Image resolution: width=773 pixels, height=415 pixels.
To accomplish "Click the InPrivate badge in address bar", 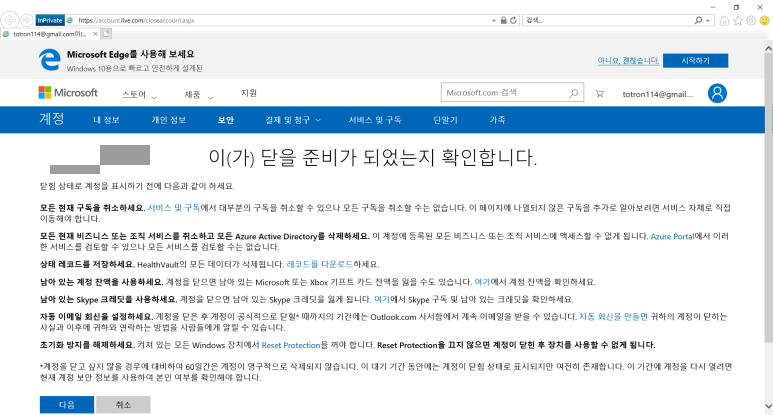I will point(50,20).
